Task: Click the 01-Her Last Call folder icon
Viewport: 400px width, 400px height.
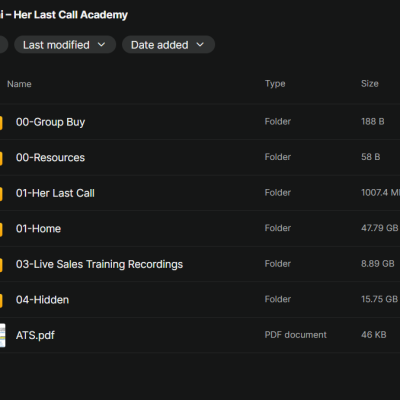Action: [1, 194]
